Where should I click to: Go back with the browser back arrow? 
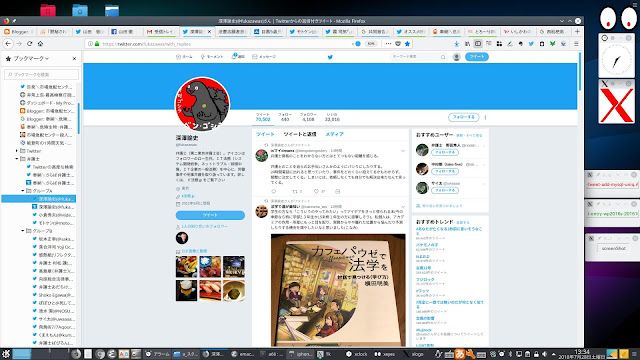8,44
